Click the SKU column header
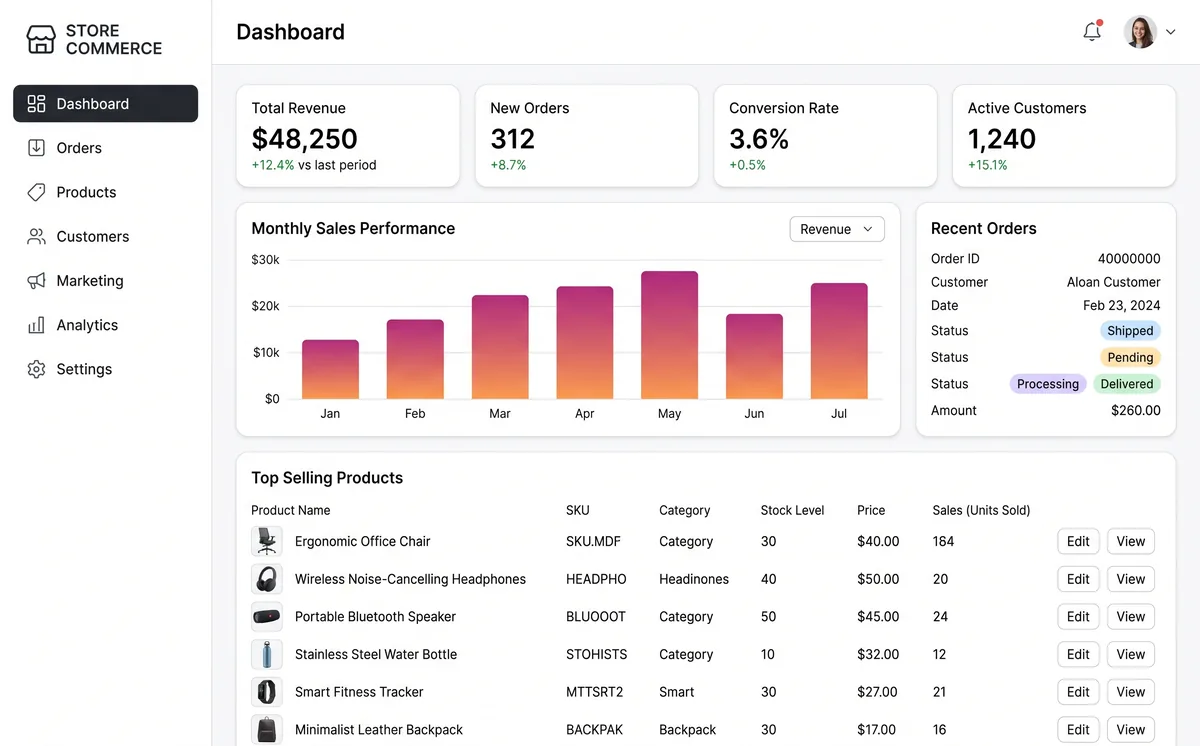 click(x=578, y=510)
